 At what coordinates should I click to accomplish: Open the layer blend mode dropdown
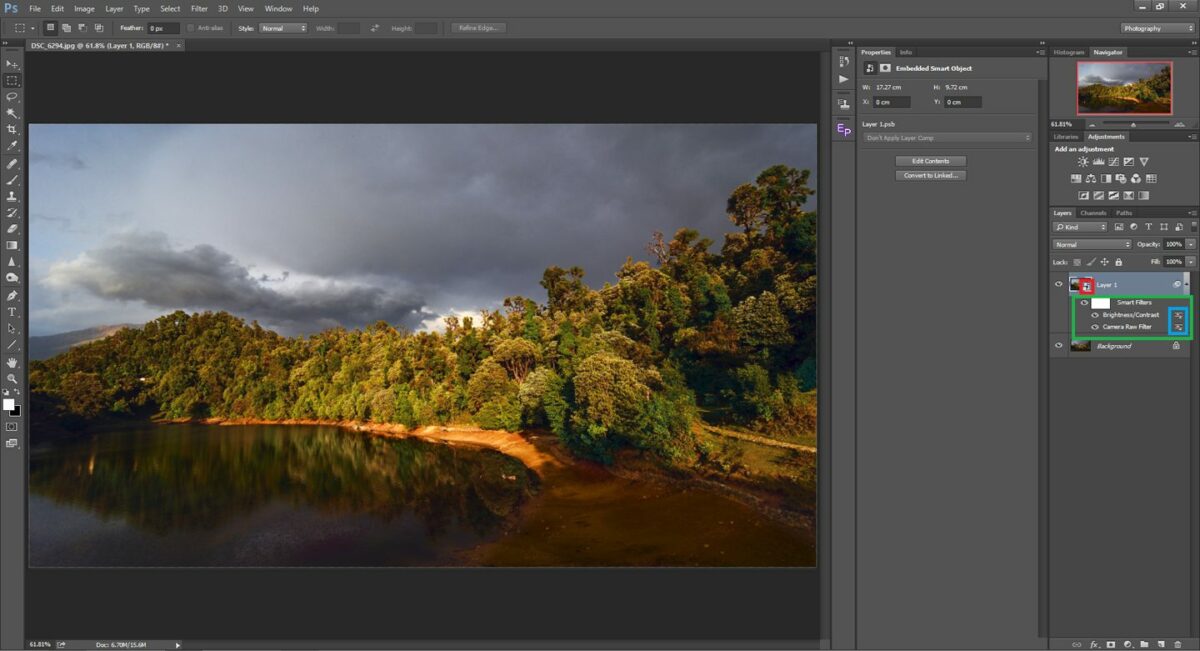[1090, 244]
